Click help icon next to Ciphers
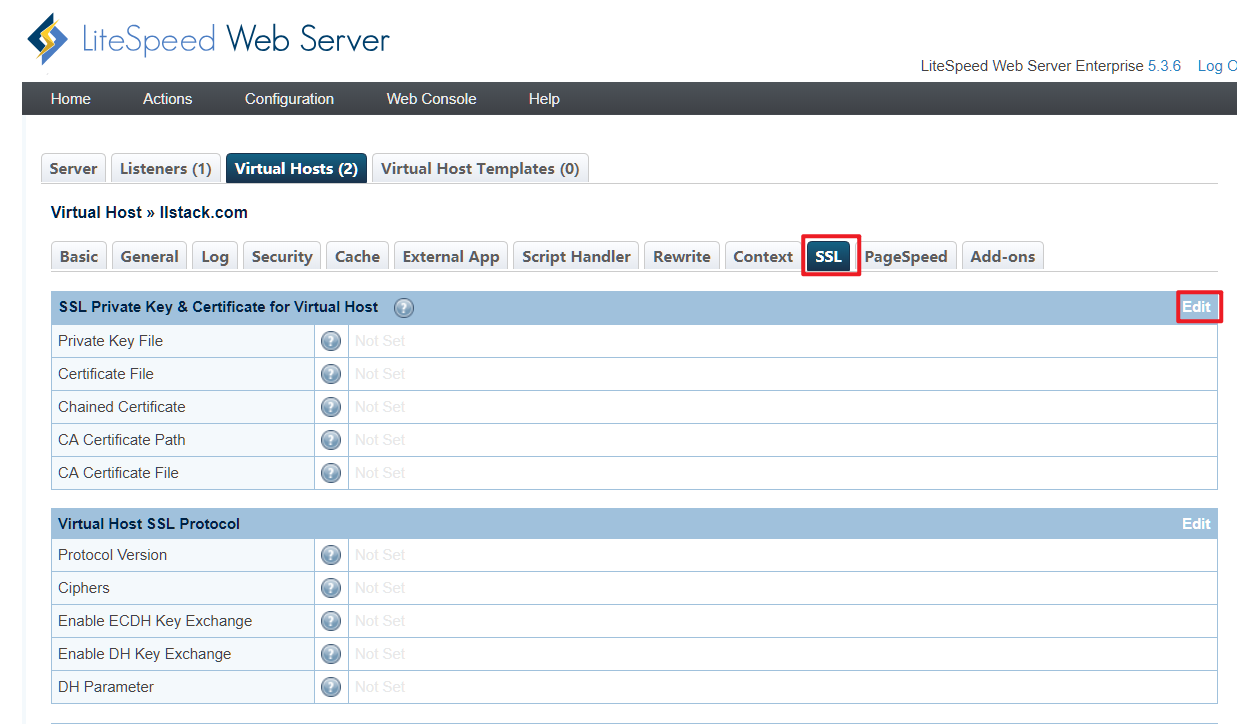Viewport: 1237px width, 724px height. [x=331, y=588]
